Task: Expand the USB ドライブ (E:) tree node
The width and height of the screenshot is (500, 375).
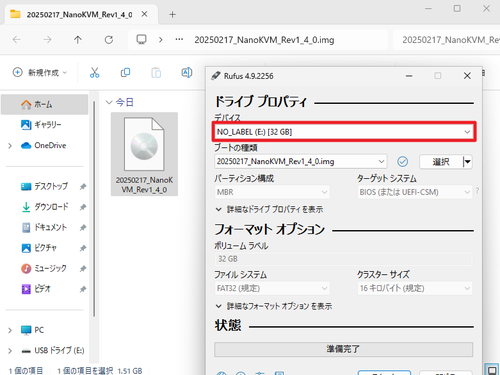Action: point(10,351)
